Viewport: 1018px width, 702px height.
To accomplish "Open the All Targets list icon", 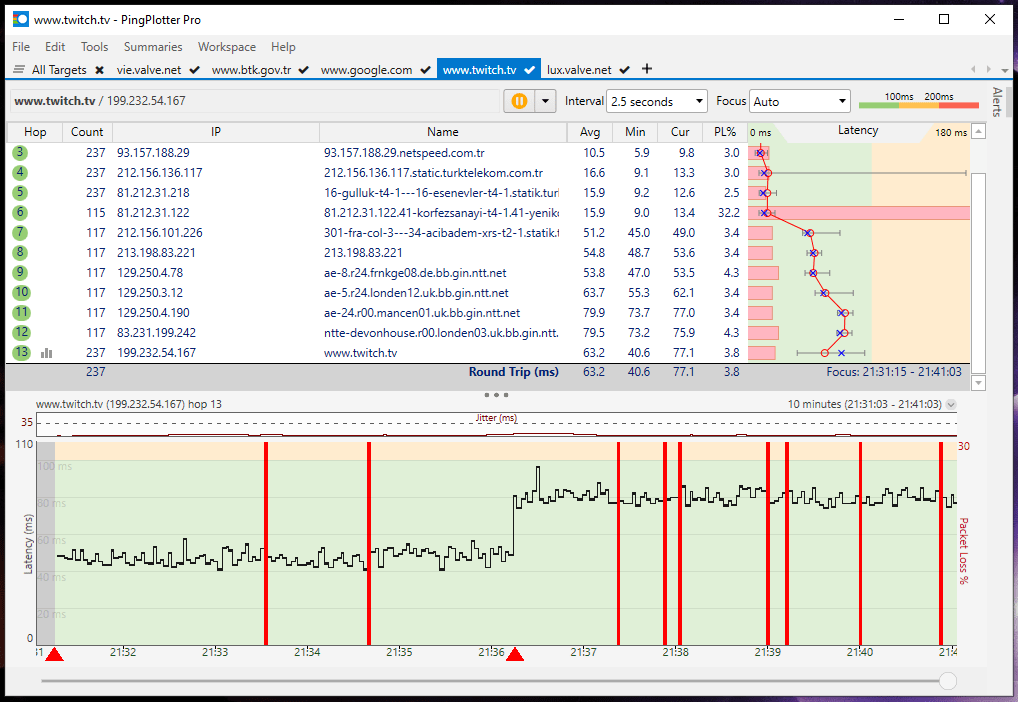I will pyautogui.click(x=19, y=70).
